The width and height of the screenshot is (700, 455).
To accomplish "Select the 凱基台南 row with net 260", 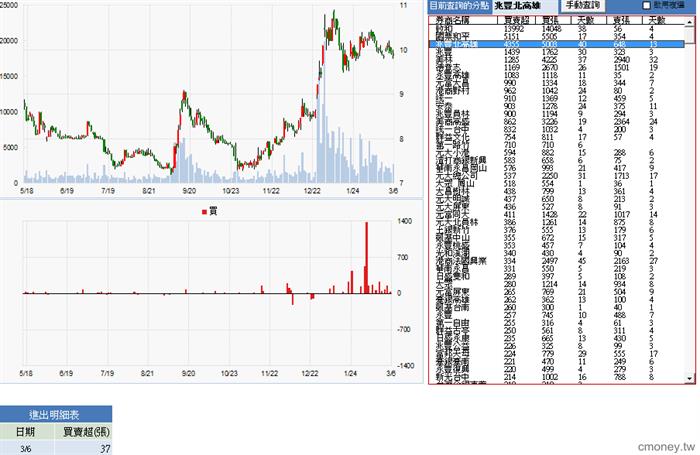I will [x=557, y=307].
